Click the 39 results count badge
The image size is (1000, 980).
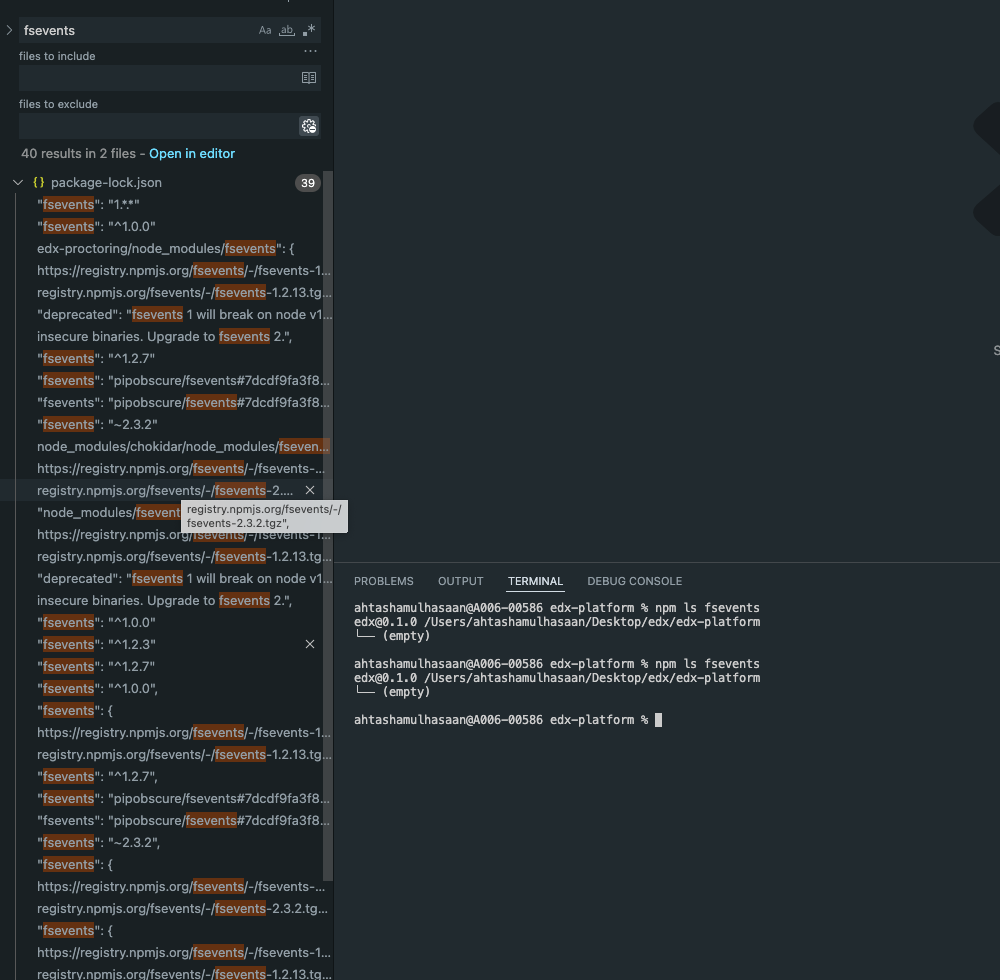(307, 183)
